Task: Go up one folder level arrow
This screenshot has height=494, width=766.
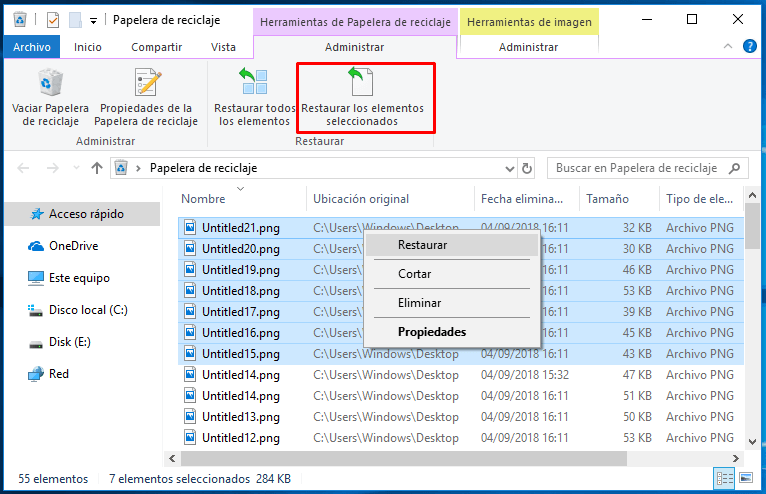Action: pos(97,168)
